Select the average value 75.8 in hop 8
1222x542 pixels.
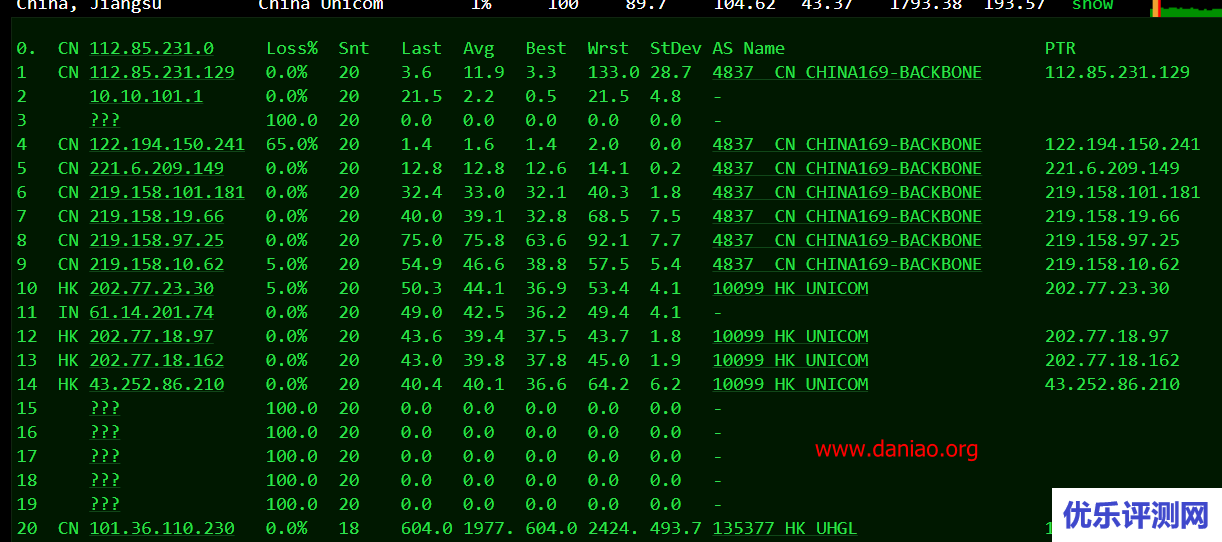point(484,240)
